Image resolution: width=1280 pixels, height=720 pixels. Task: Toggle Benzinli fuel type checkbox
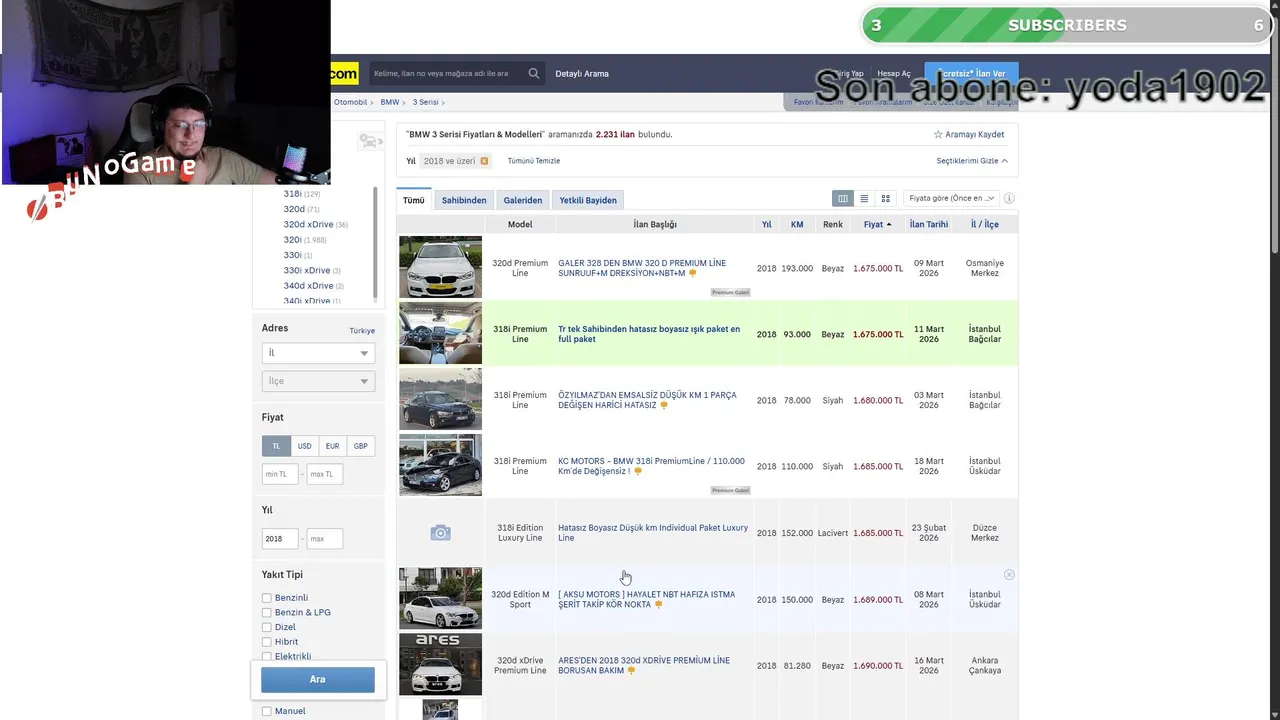(x=267, y=598)
